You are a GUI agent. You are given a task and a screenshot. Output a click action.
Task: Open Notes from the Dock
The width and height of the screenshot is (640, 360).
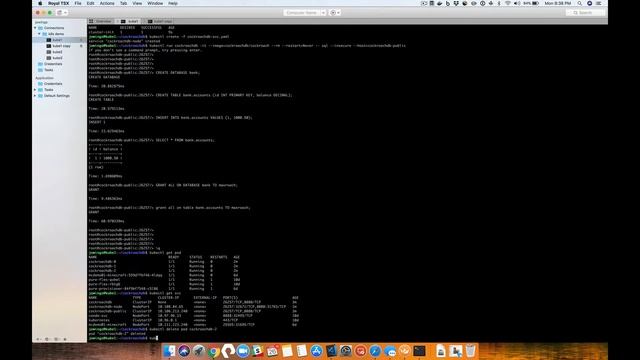pyautogui.click(x=287, y=351)
